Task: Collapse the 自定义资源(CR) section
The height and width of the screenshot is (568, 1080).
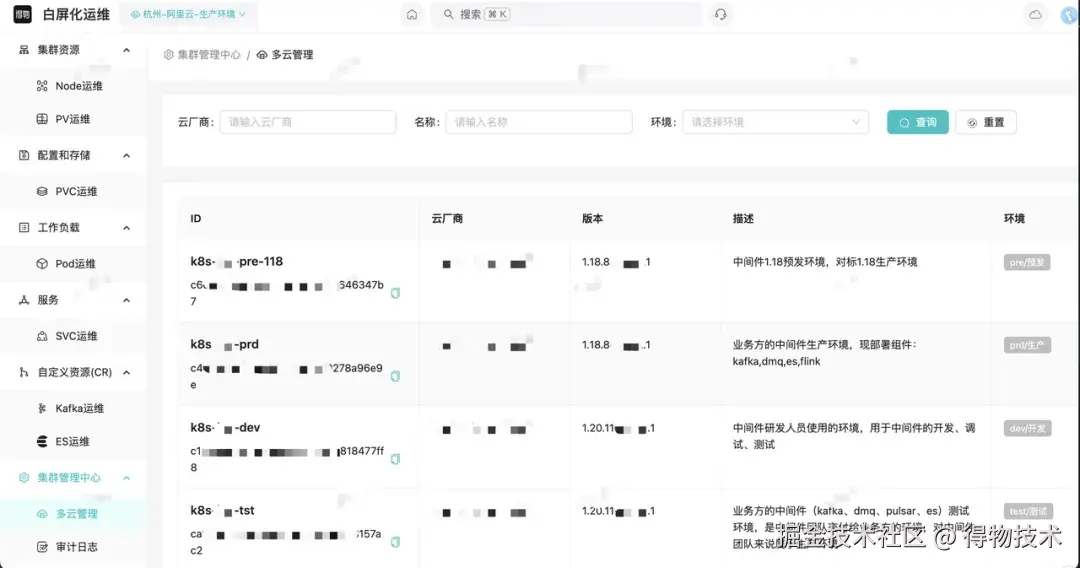Action: coord(127,372)
